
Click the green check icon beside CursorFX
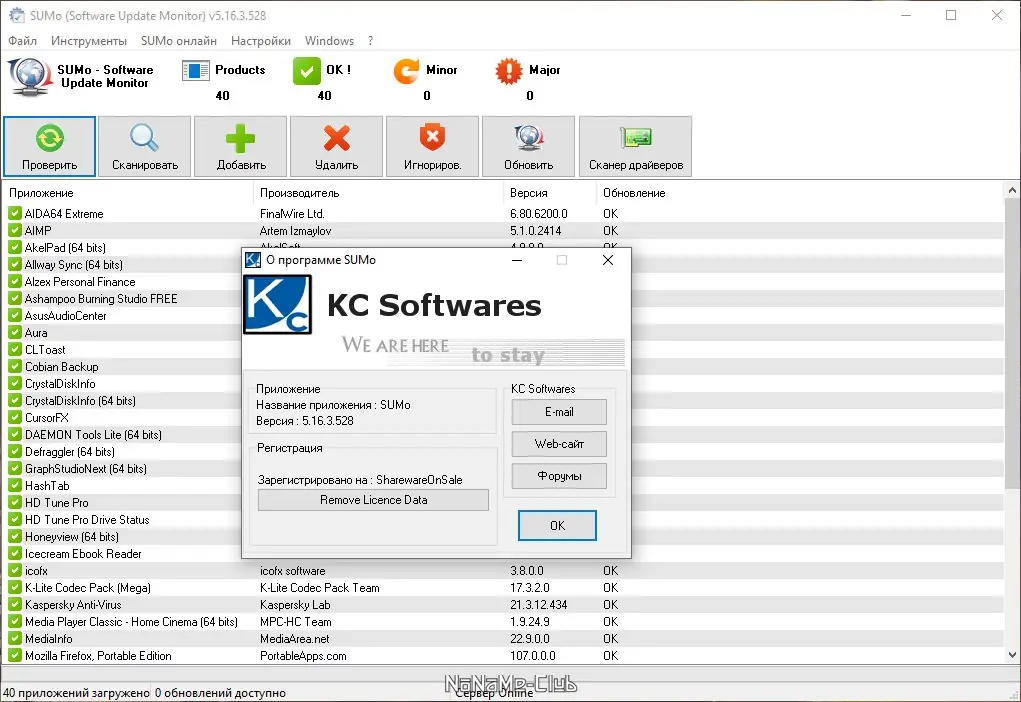15,417
